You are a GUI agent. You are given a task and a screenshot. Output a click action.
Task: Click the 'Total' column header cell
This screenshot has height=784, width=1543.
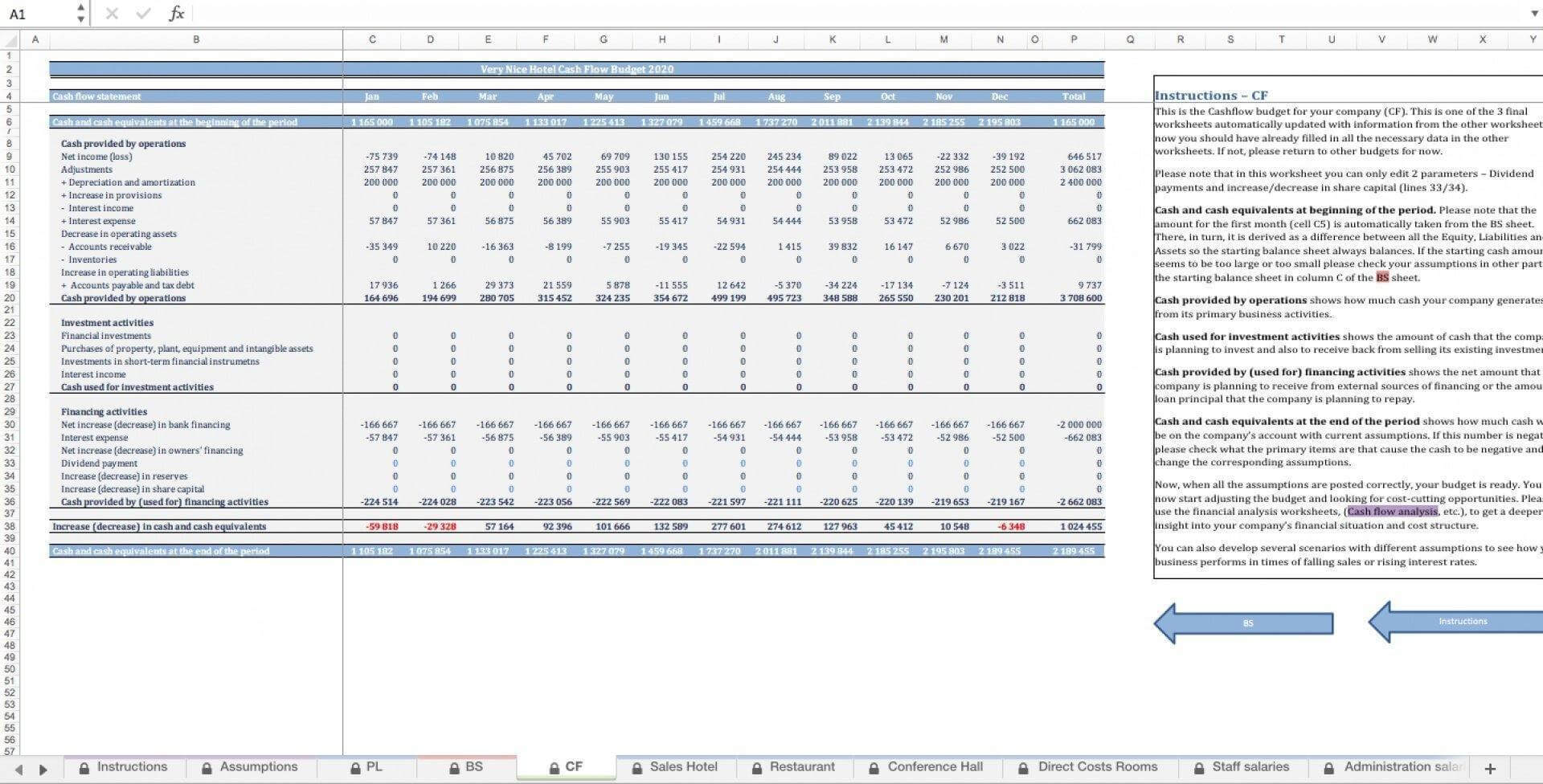(1074, 96)
